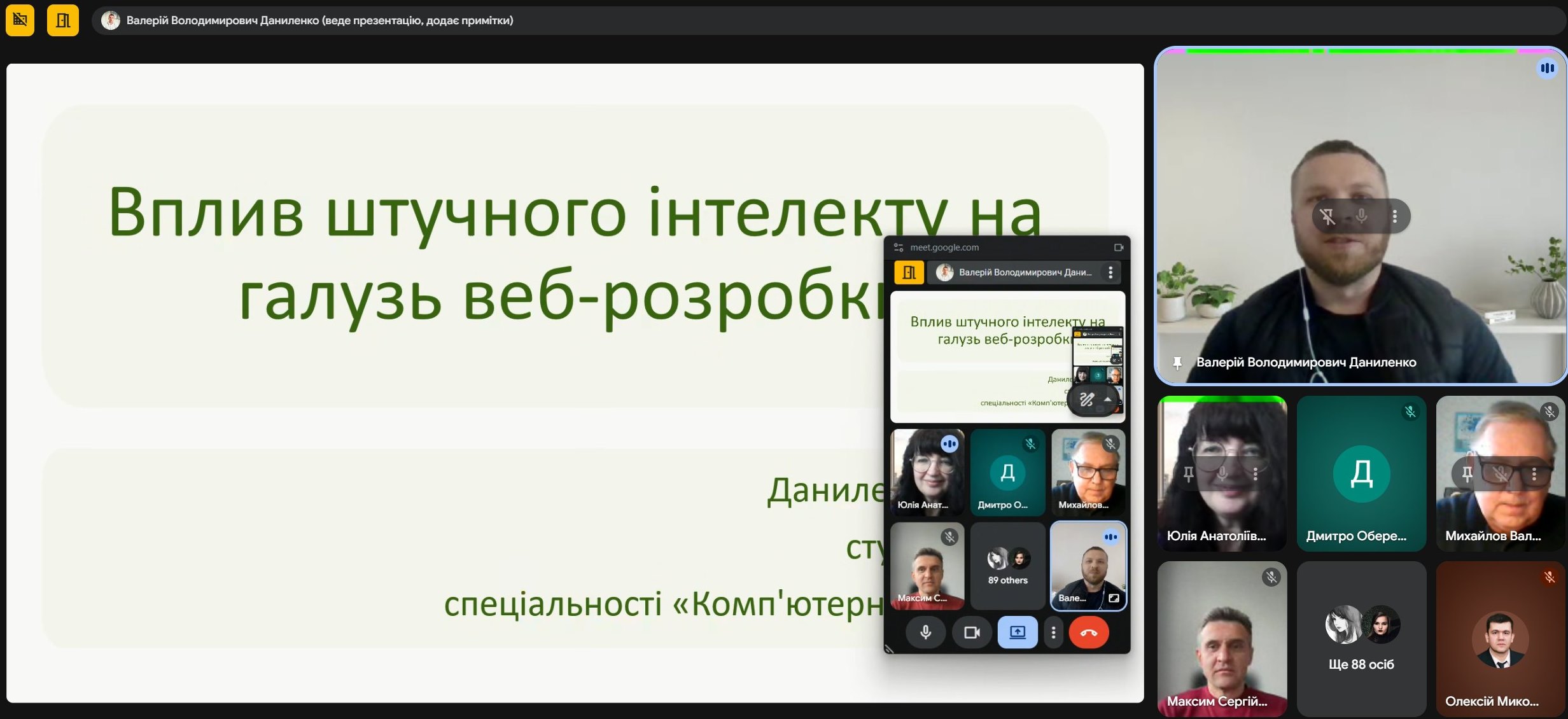
Task: Click the back-to-tab icon in mini window header
Action: (1119, 248)
